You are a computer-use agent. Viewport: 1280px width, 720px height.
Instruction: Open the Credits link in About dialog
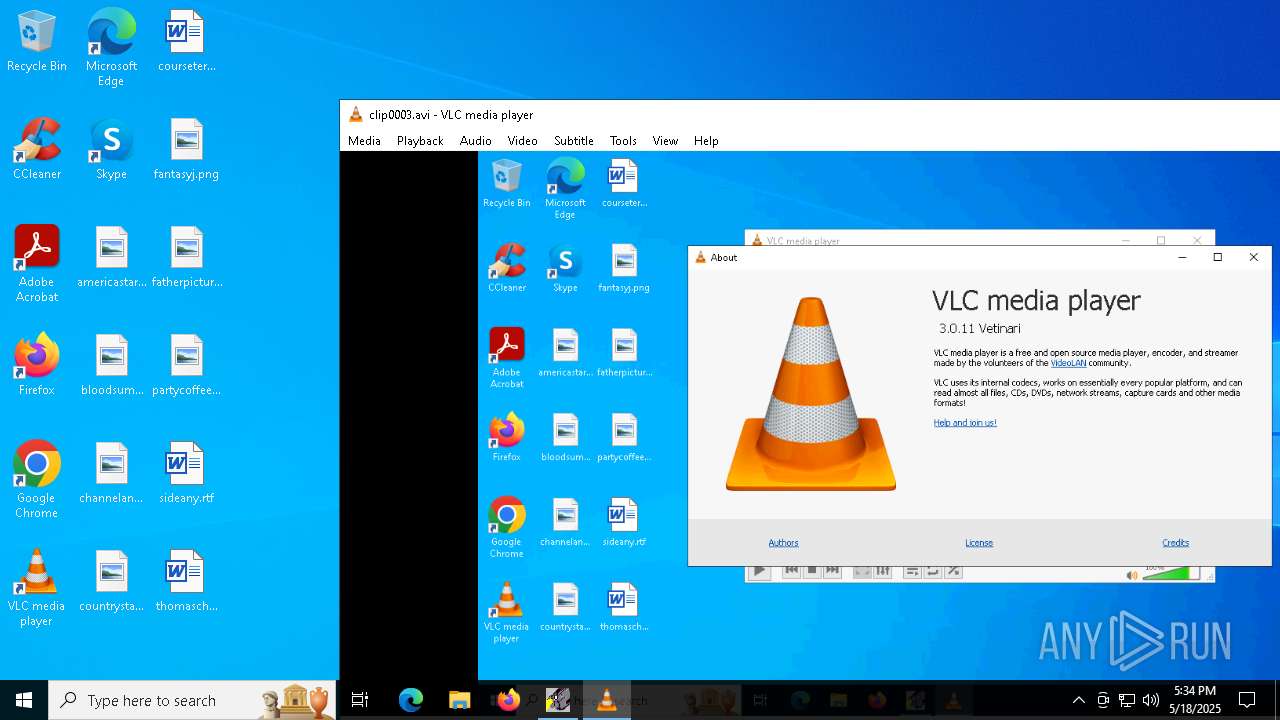[1176, 543]
